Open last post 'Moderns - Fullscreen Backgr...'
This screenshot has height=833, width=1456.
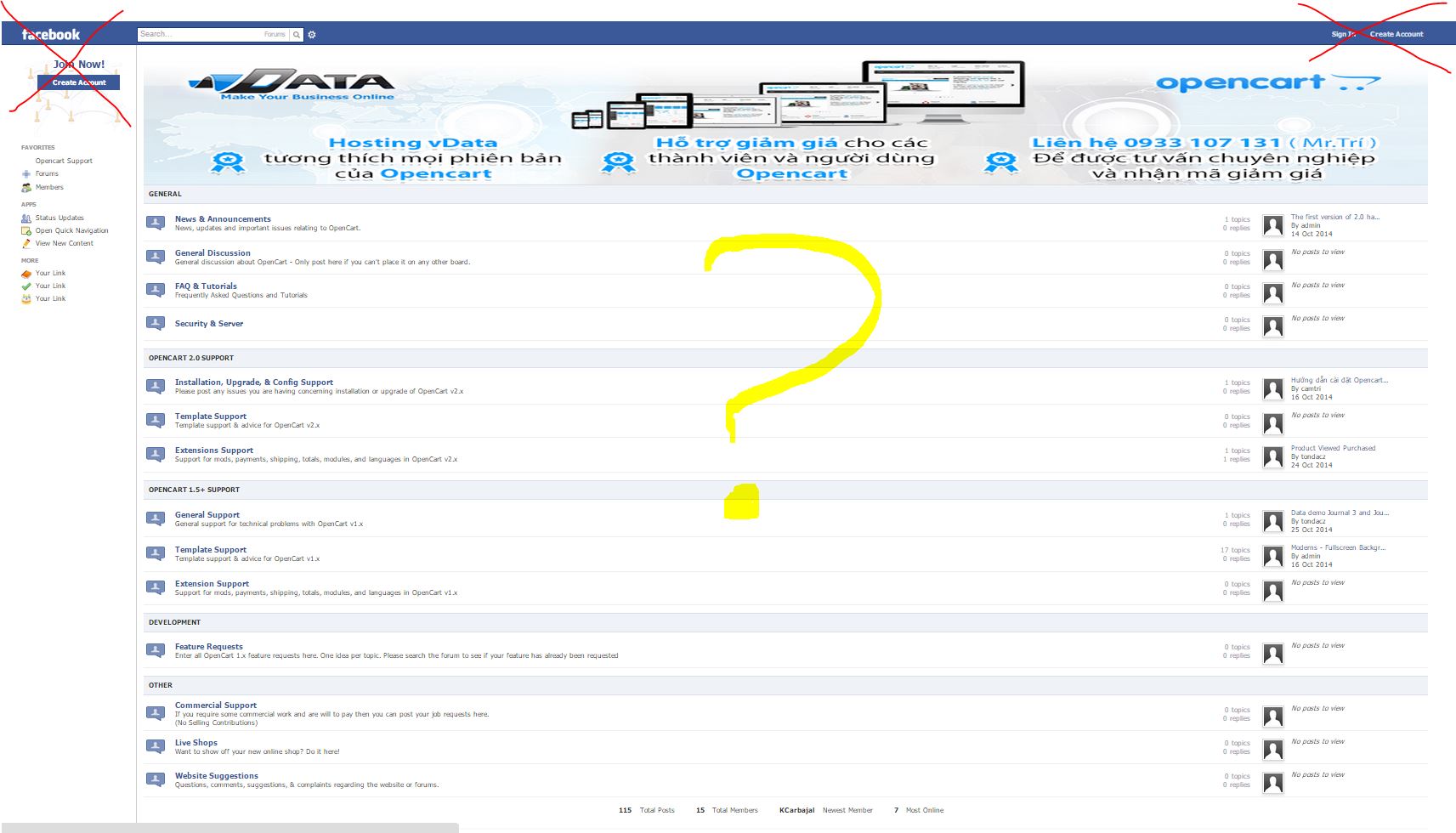pyautogui.click(x=1338, y=547)
